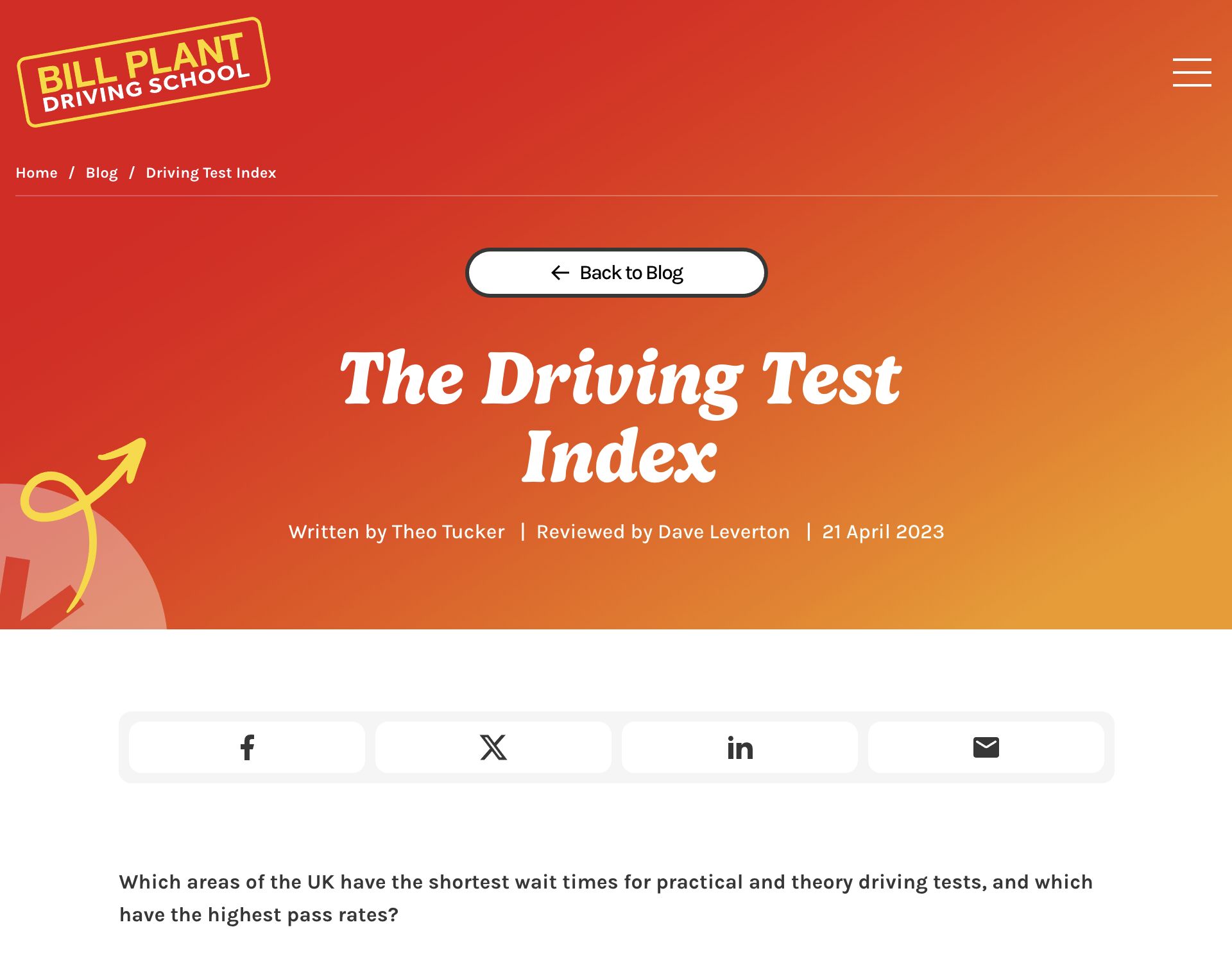The height and width of the screenshot is (979, 1232).
Task: Expand the navigation menu options
Action: pos(1192,72)
